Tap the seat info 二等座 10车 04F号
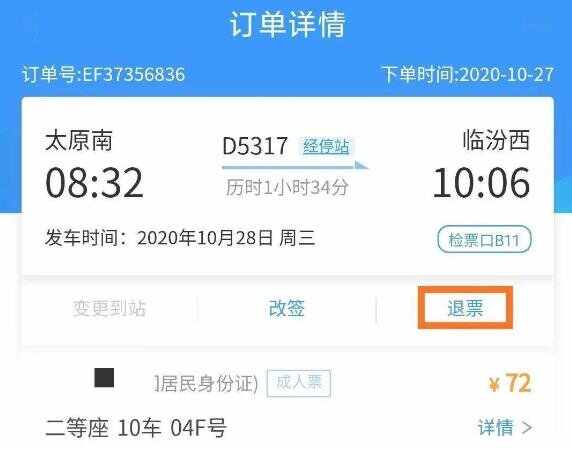 coord(136,427)
